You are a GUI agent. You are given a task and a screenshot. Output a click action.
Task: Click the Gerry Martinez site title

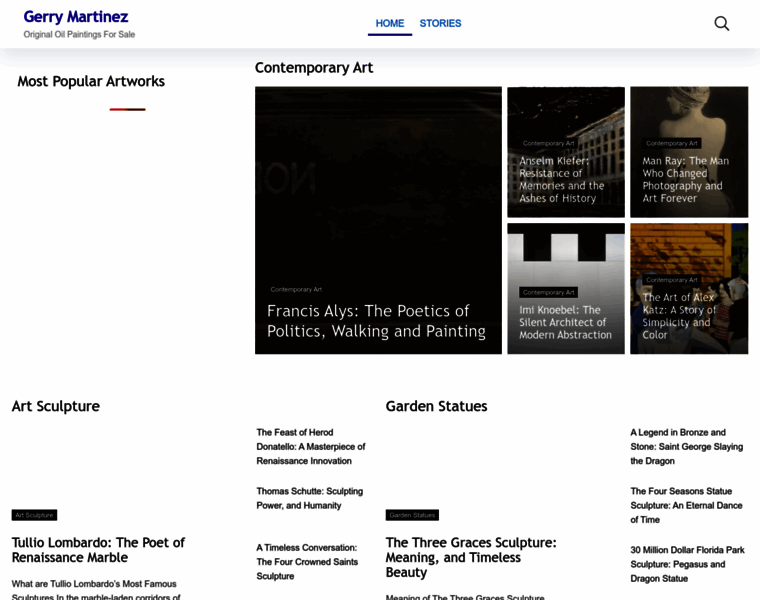76,17
